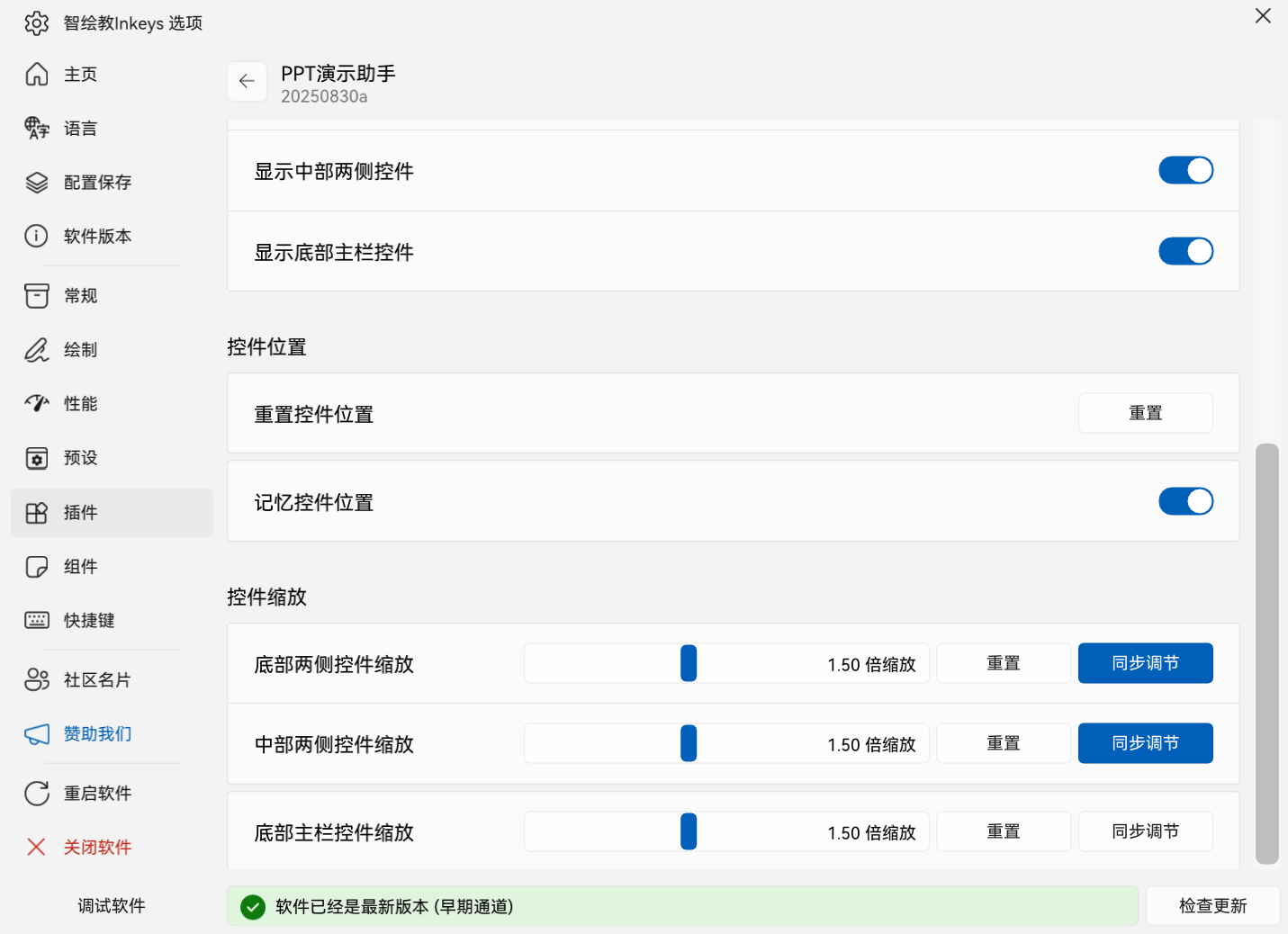The height and width of the screenshot is (934, 1288).
Task: Select the 配置保存 layers icon
Action: [x=37, y=183]
